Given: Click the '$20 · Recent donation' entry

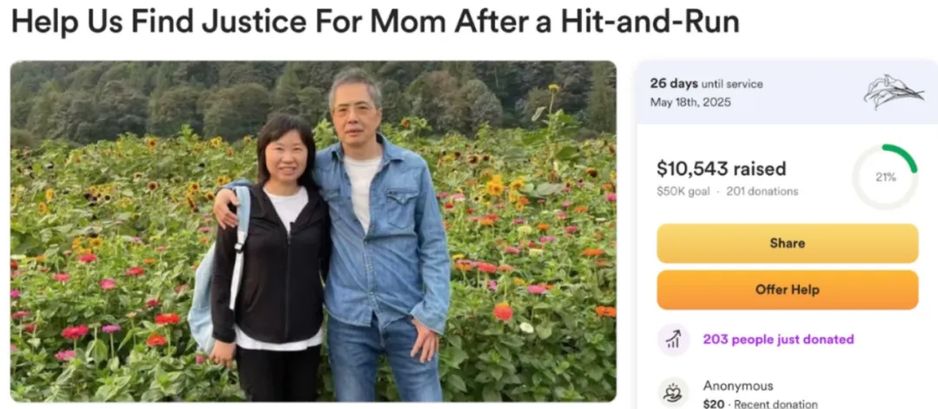Looking at the screenshot, I should 760,404.
